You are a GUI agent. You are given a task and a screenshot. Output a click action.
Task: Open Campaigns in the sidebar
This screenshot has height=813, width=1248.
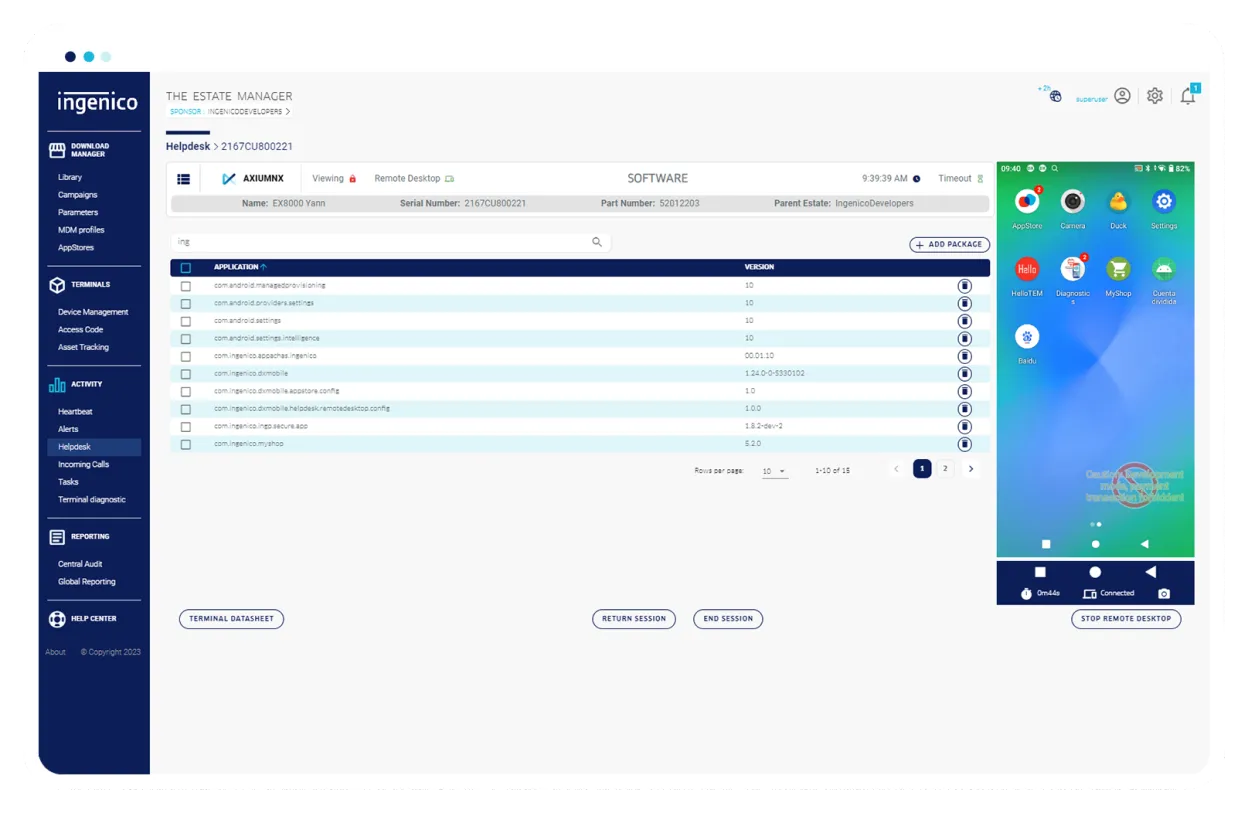pos(78,195)
